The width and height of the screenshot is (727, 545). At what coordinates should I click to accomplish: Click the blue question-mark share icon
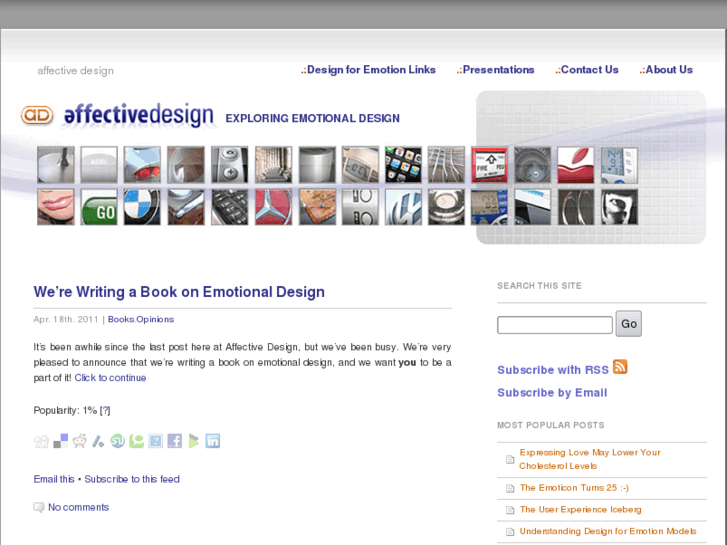(155, 441)
